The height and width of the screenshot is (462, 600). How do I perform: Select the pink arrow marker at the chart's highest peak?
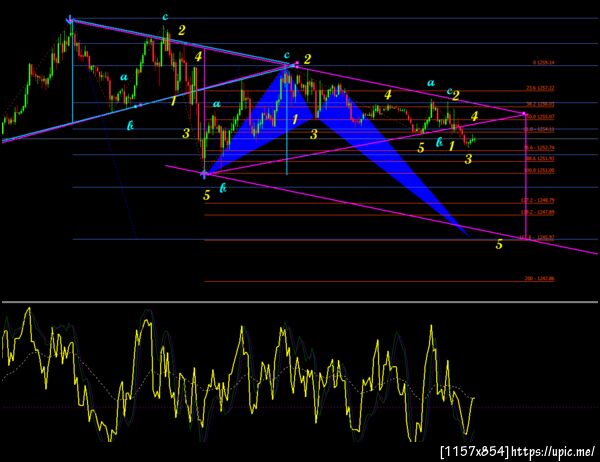pos(70,19)
